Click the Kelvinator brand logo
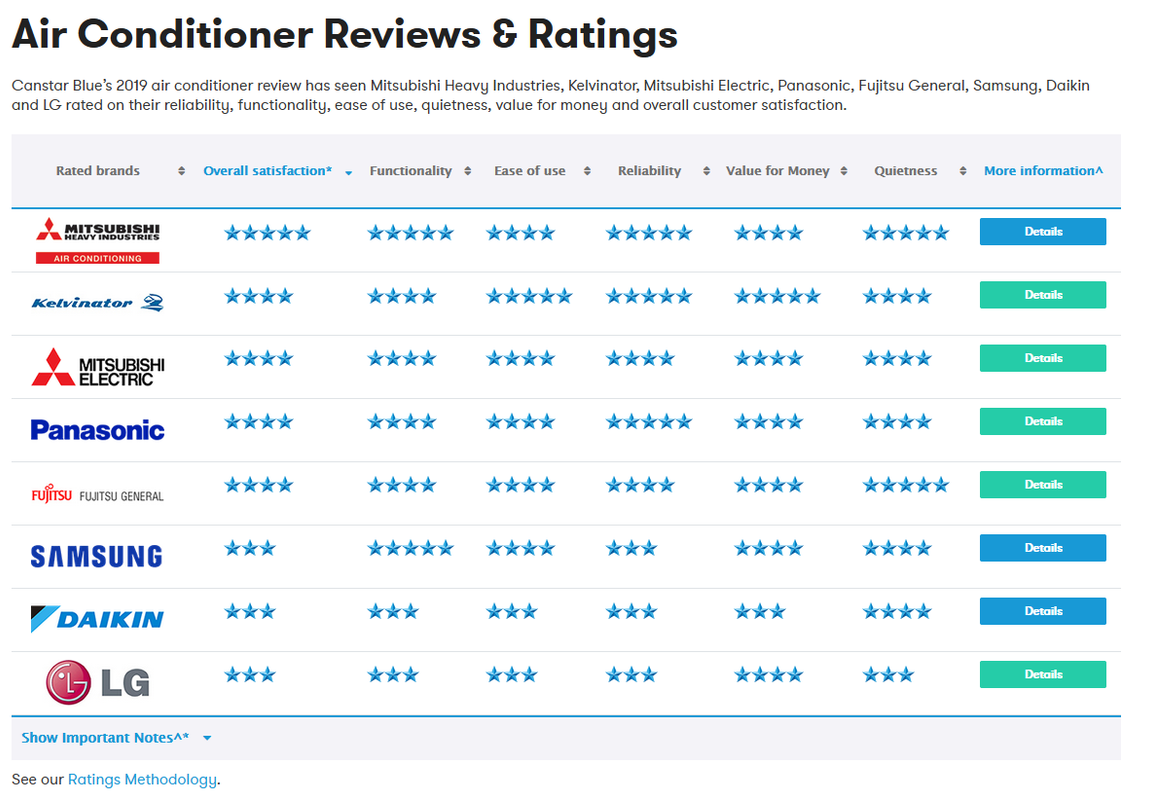This screenshot has height=800, width=1153. pos(98,303)
